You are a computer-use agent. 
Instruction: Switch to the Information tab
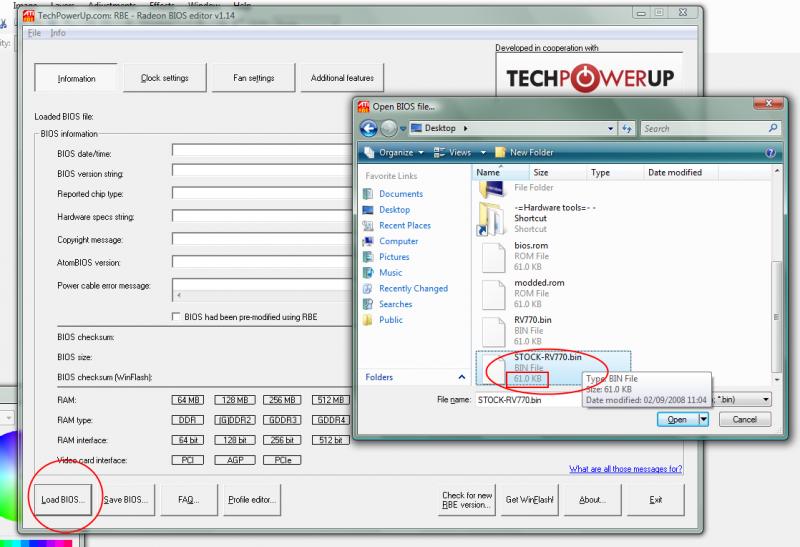tap(76, 79)
